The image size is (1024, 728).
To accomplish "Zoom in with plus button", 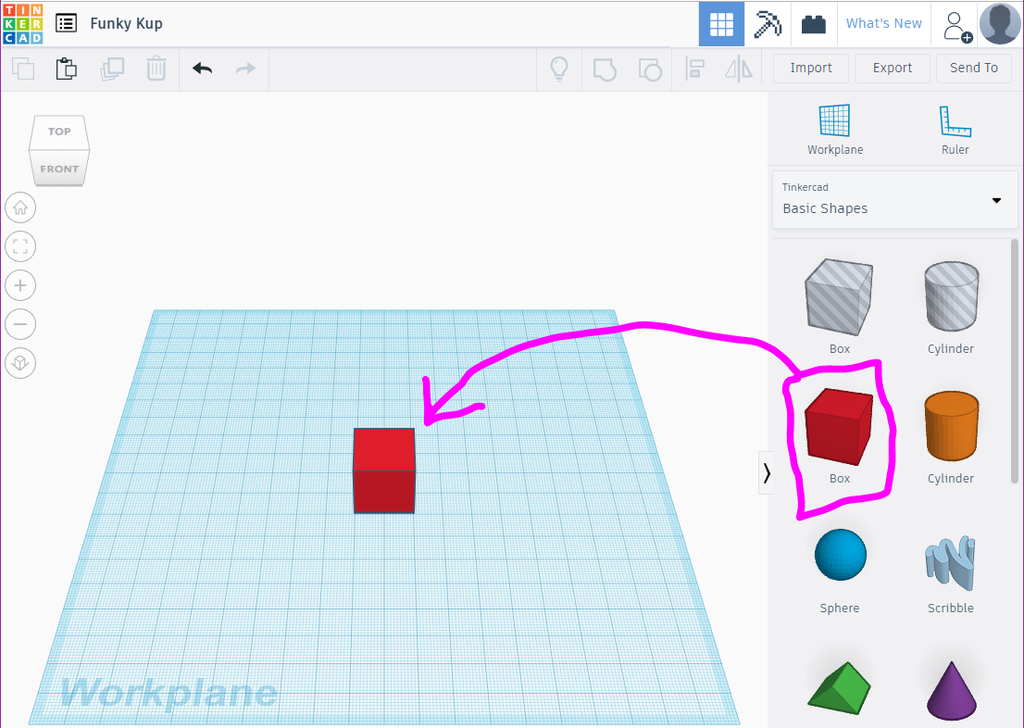I will click(20, 285).
